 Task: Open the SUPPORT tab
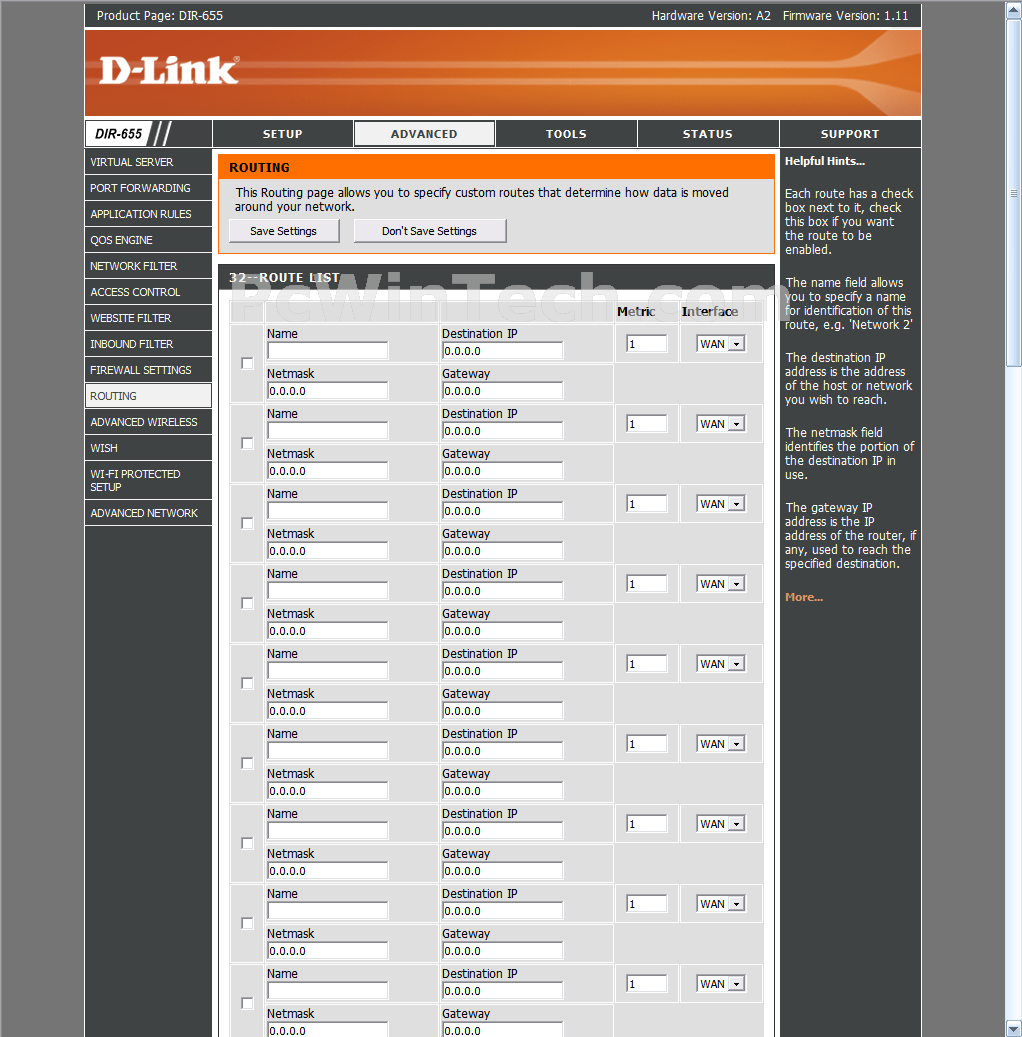click(850, 134)
